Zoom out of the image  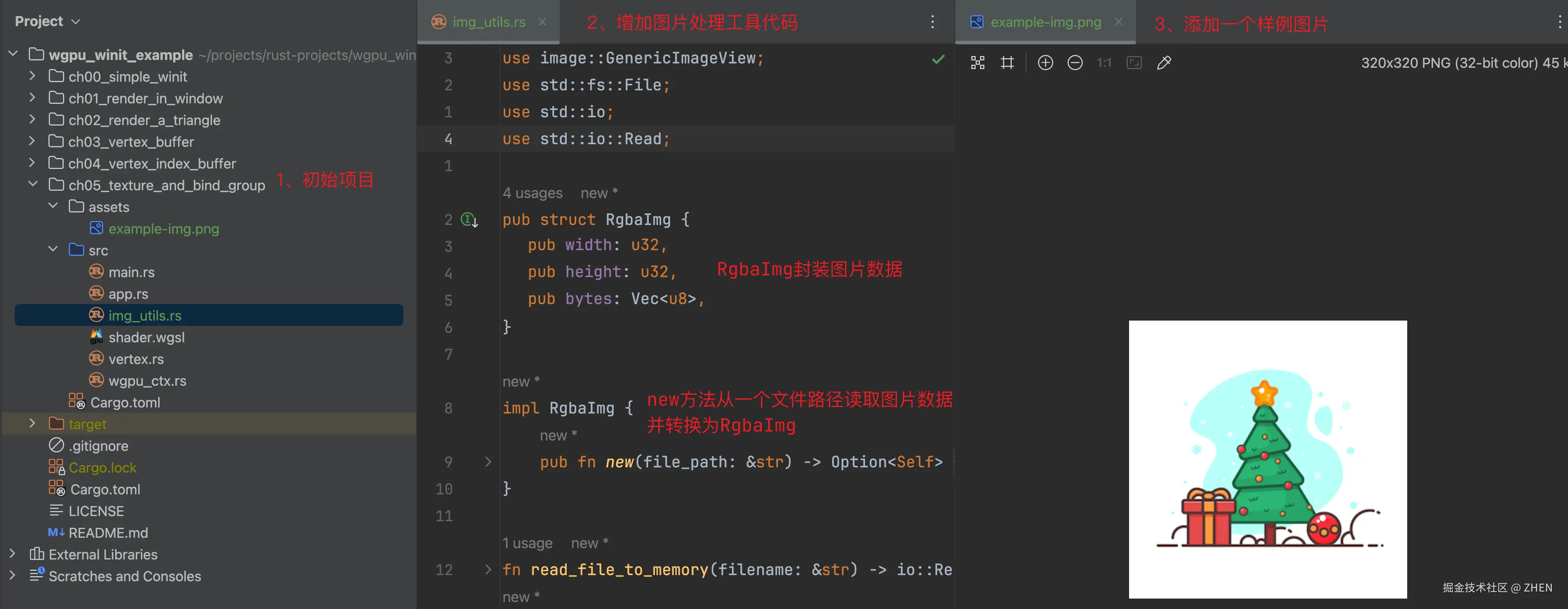[x=1075, y=63]
